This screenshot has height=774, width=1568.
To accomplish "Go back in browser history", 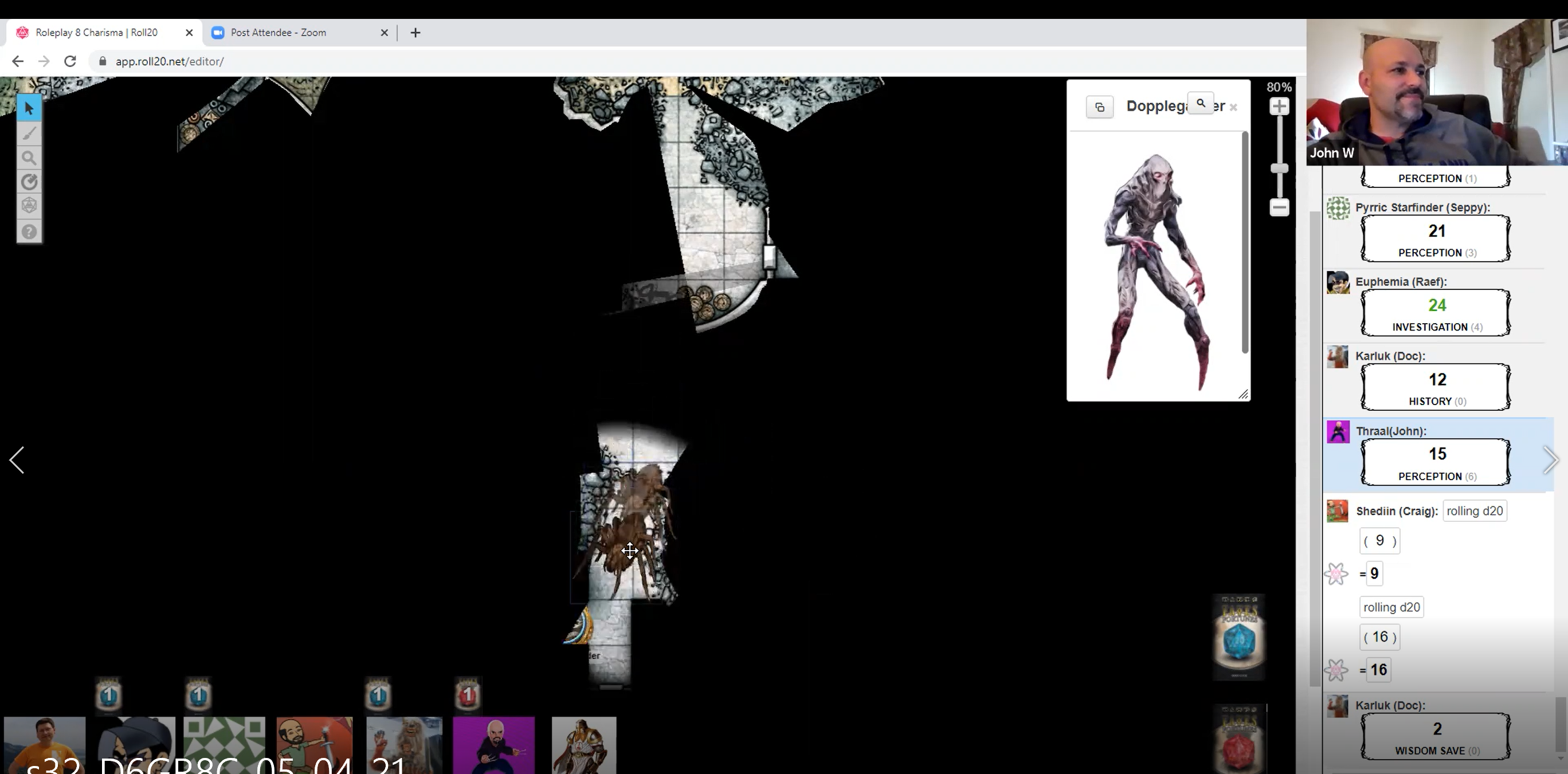I will click(x=18, y=61).
